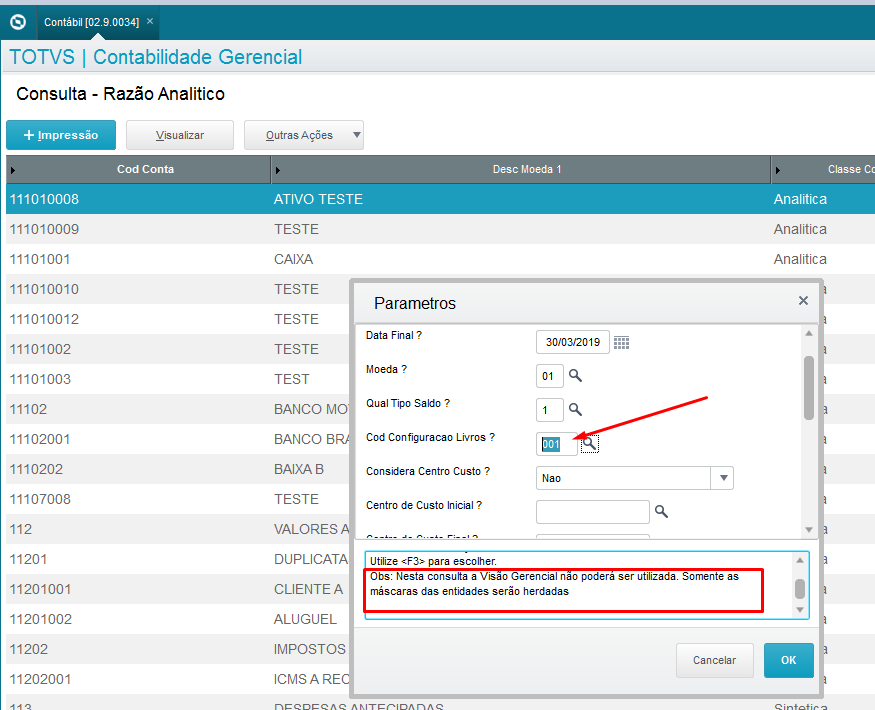Click the help text scrollbar thumb
This screenshot has width=875, height=710.
[x=800, y=588]
